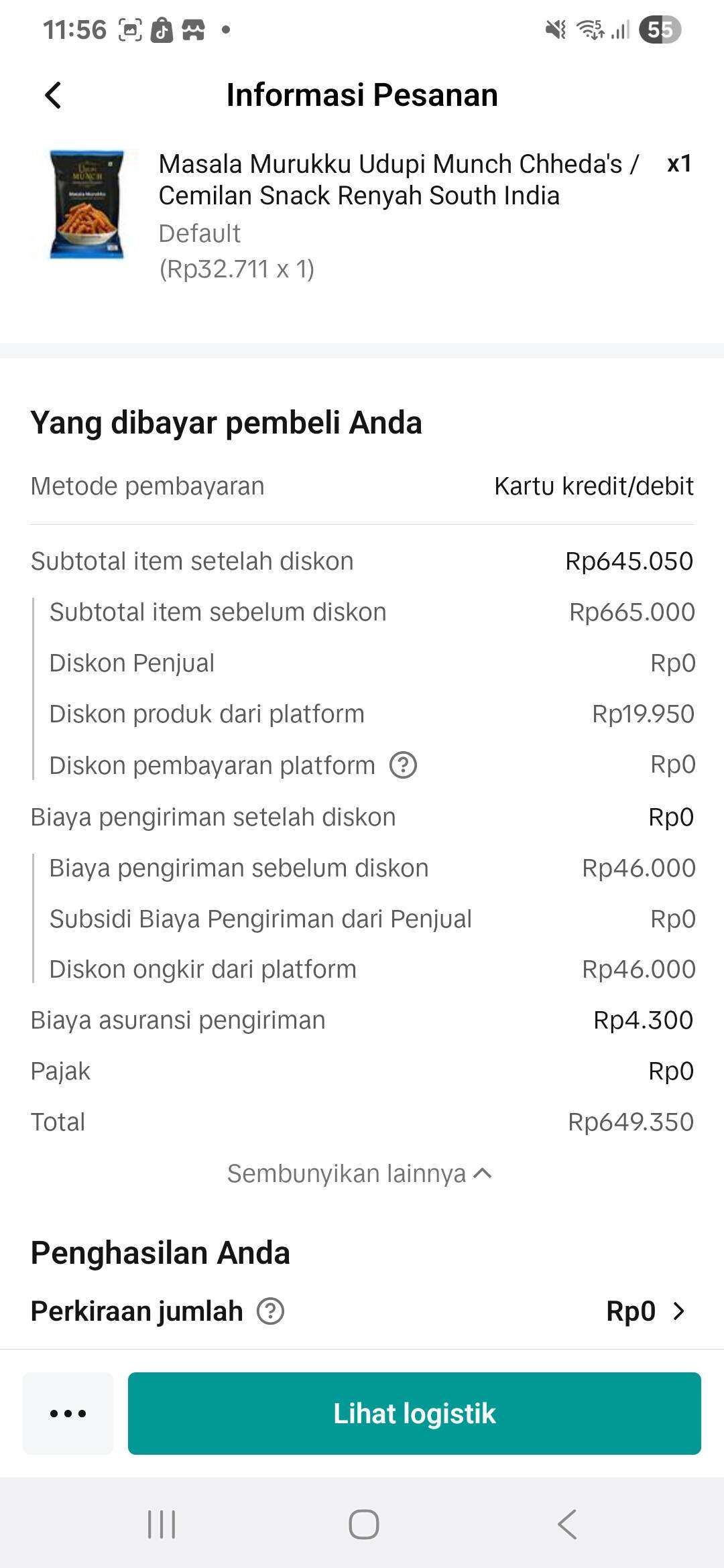Tap the screenshot notification icon in status bar
Viewport: 724px width, 1568px height.
(130, 30)
